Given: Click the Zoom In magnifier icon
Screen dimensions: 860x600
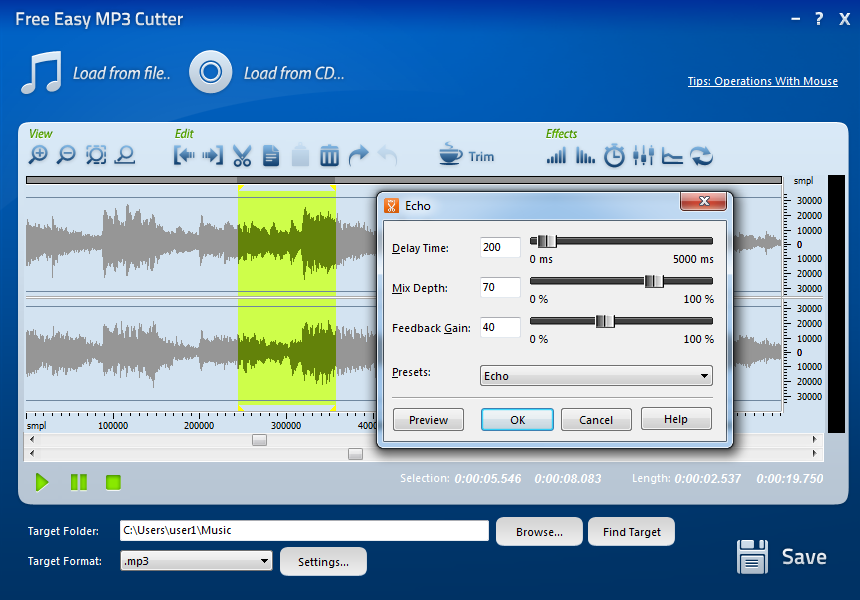Looking at the screenshot, I should (x=38, y=156).
